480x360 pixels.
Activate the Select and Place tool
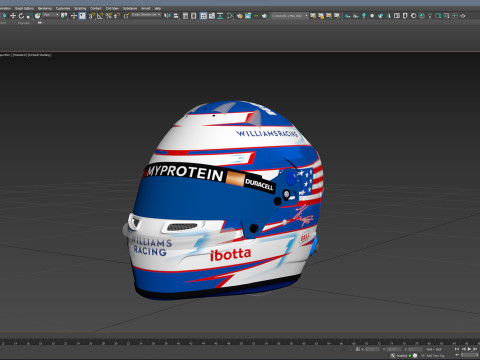click(38, 16)
